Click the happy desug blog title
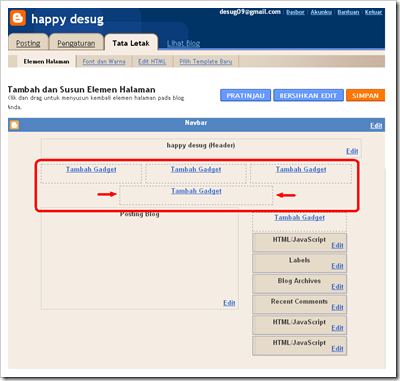The width and height of the screenshot is (400, 381). tap(67, 19)
